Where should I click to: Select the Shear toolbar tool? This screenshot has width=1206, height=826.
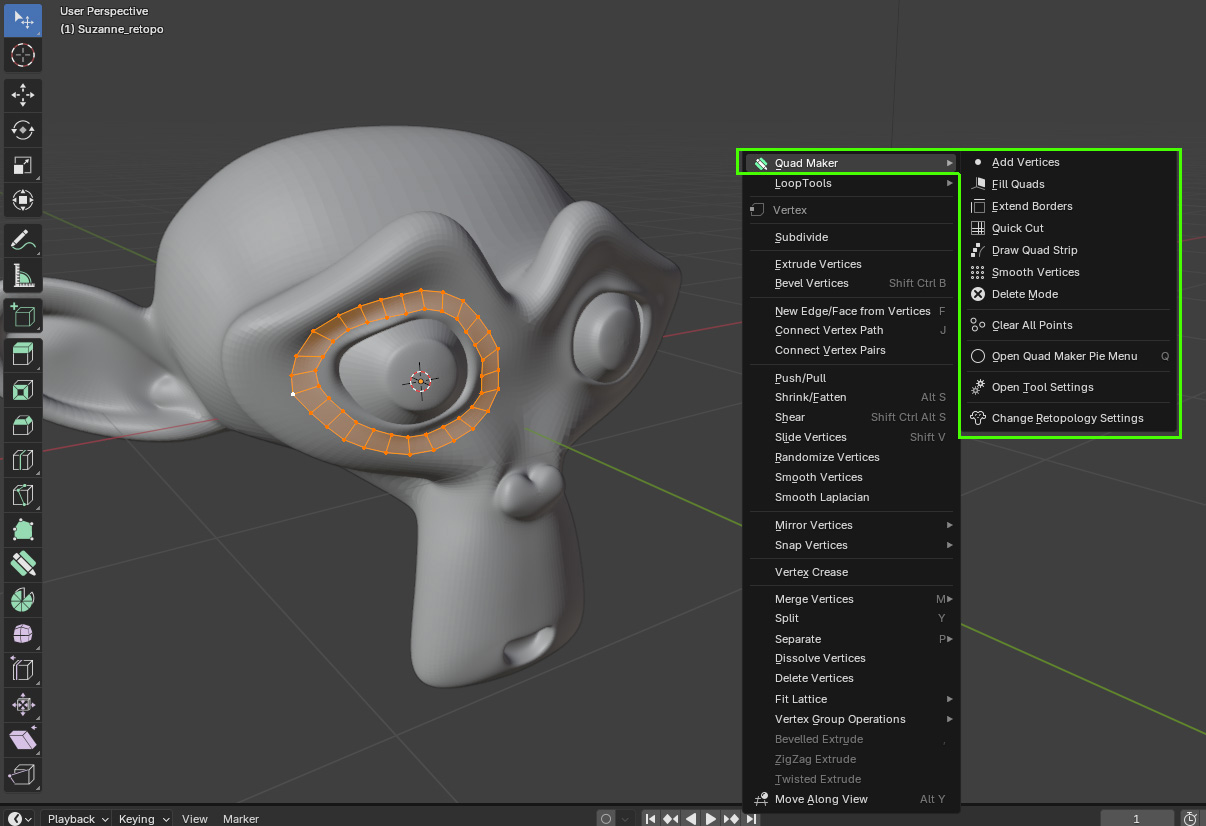coord(23,740)
